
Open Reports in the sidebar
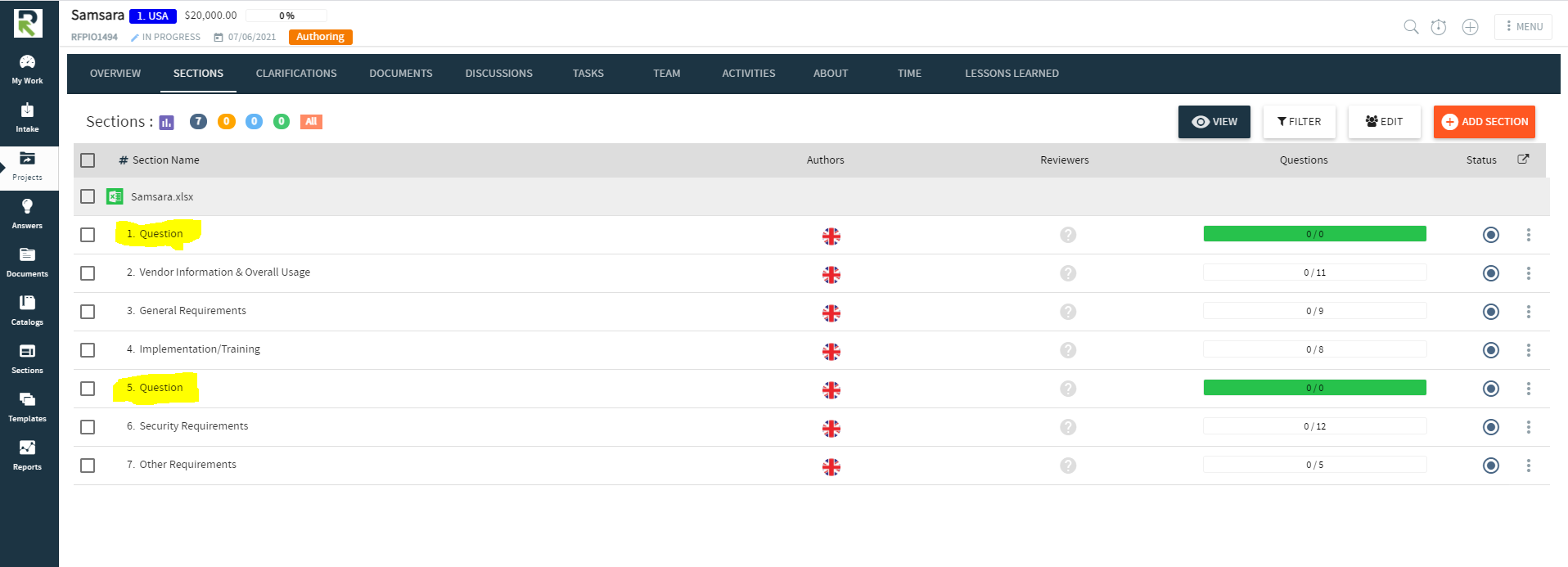[27, 456]
